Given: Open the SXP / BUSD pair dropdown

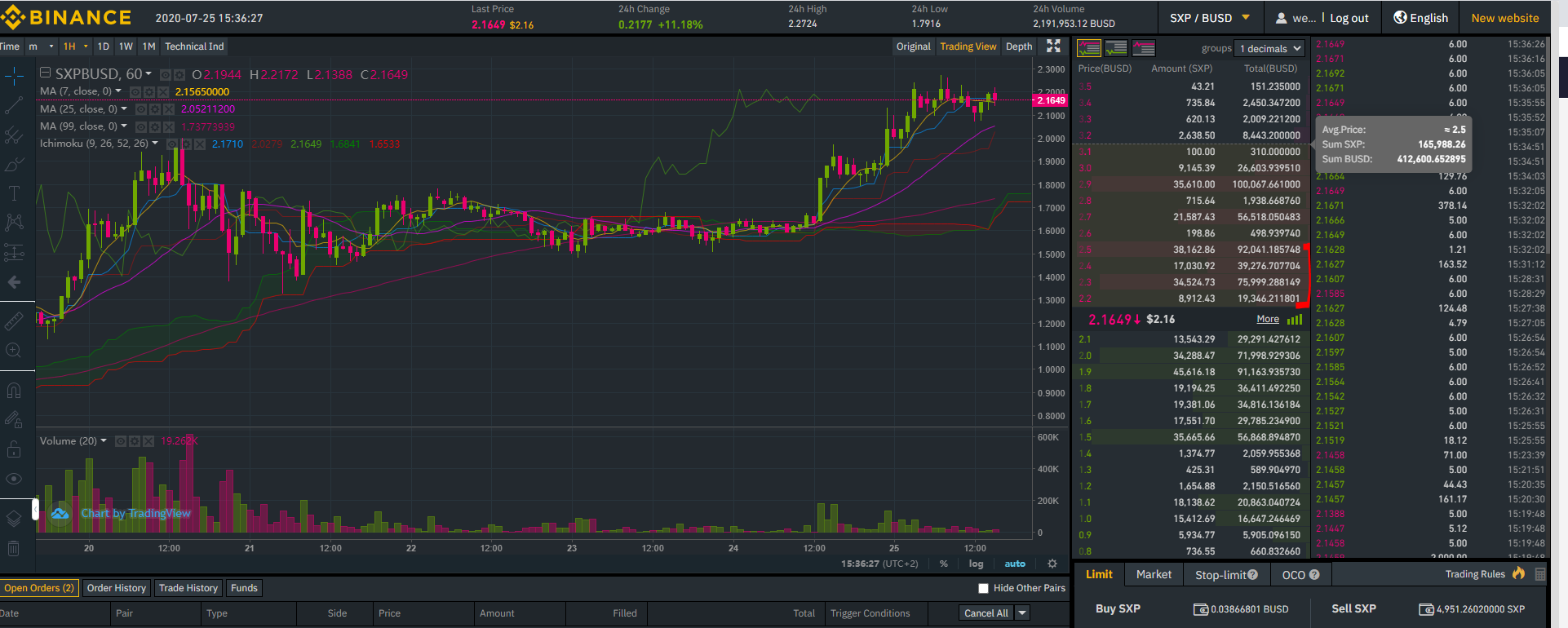Looking at the screenshot, I should pos(1209,17).
